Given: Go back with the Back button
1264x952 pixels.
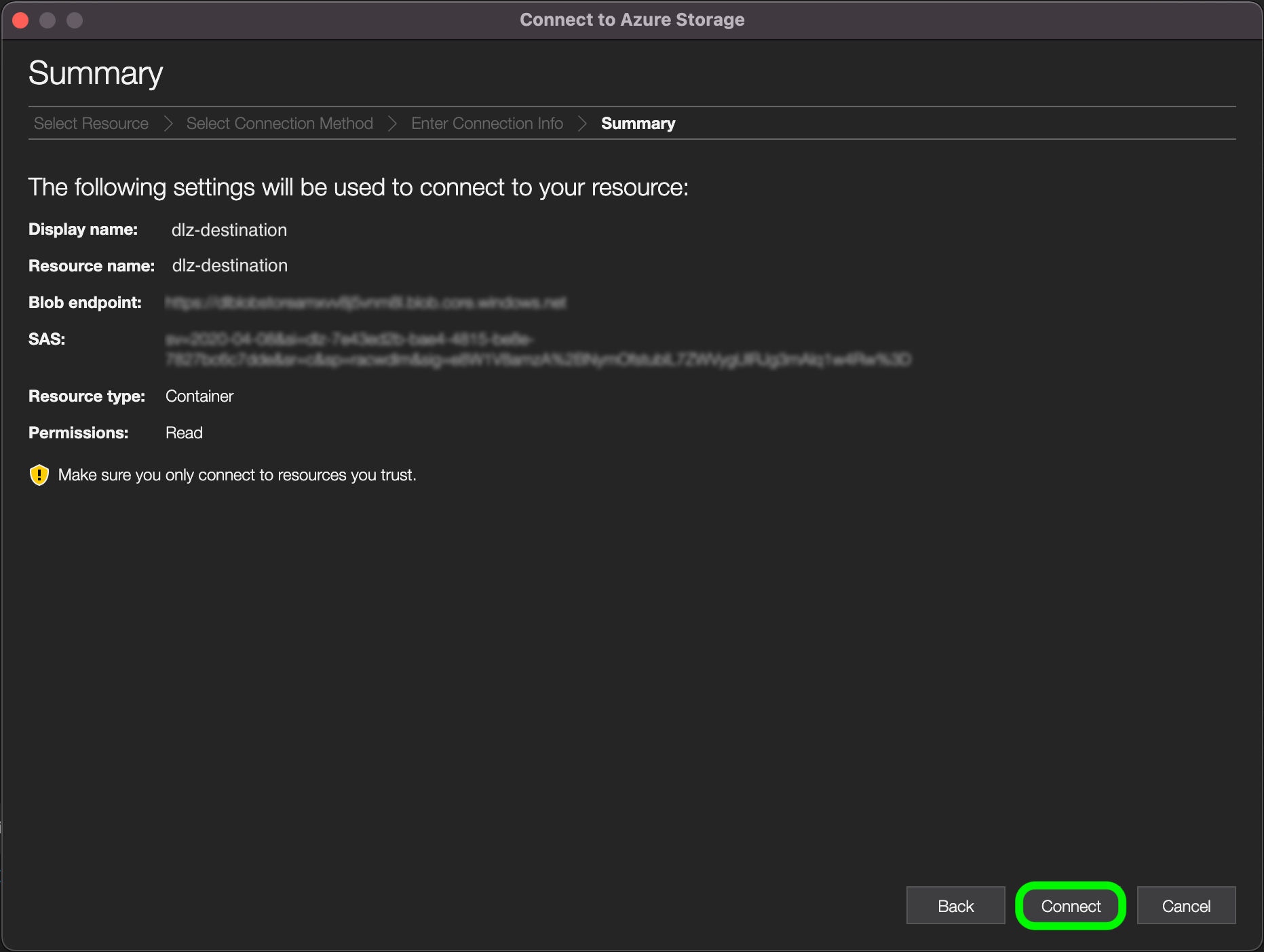Looking at the screenshot, I should [x=955, y=906].
